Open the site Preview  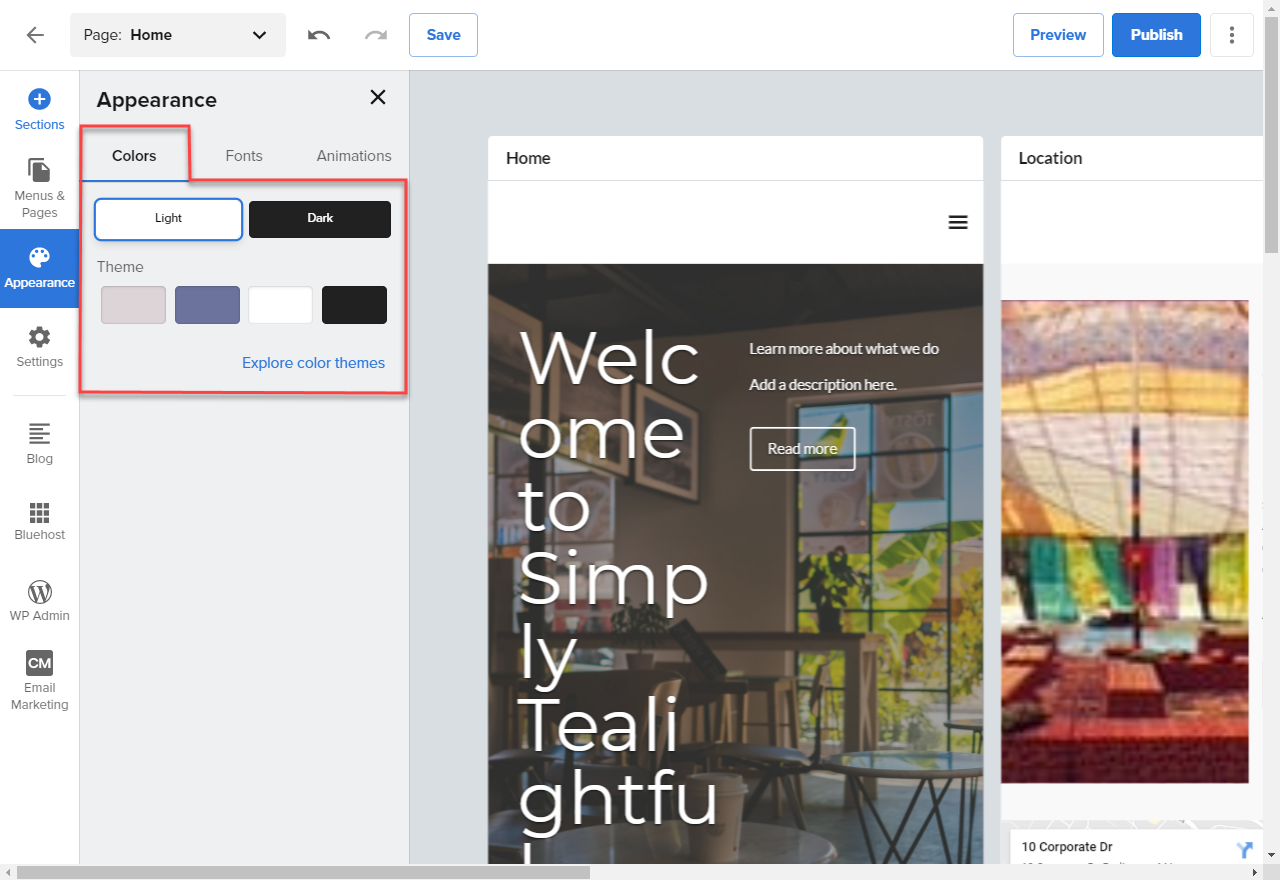[1058, 35]
